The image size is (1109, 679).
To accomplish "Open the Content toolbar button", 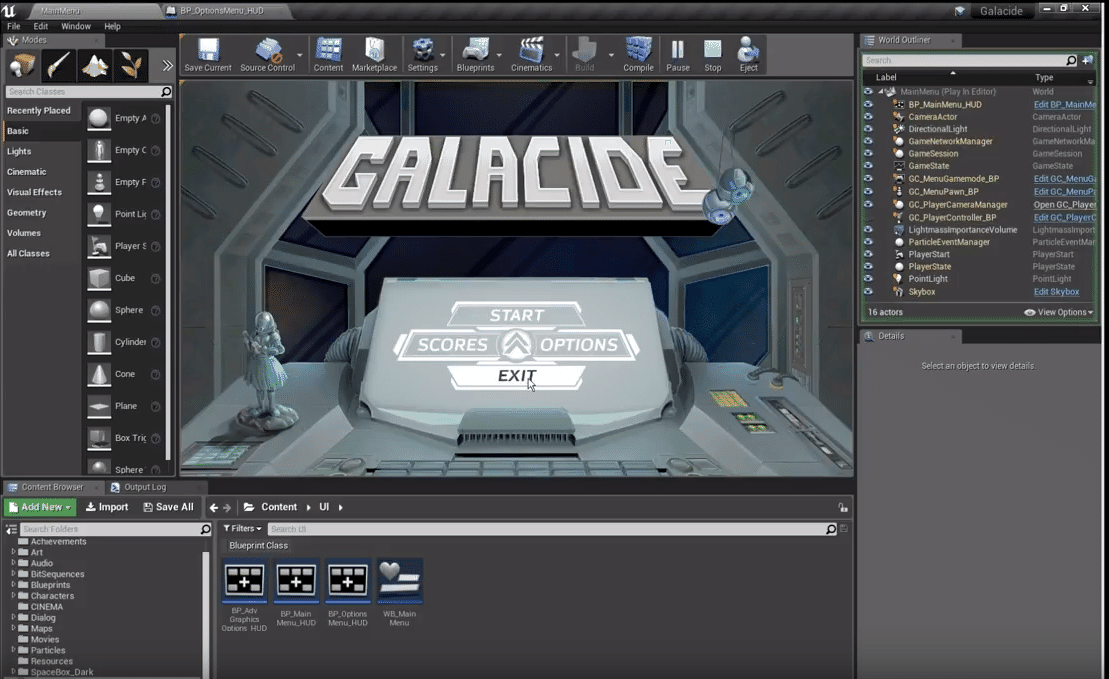I will coord(328,54).
